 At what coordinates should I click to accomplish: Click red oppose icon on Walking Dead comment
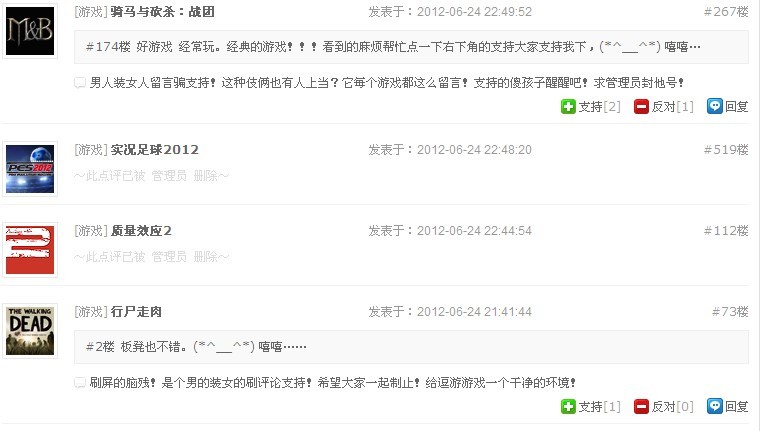[x=641, y=406]
